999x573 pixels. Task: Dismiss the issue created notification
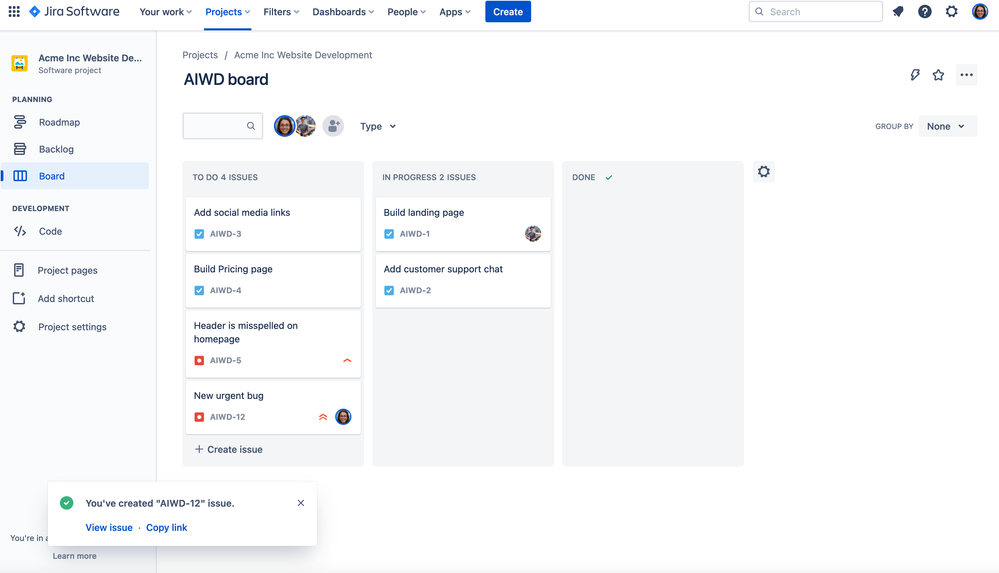pyautogui.click(x=301, y=503)
